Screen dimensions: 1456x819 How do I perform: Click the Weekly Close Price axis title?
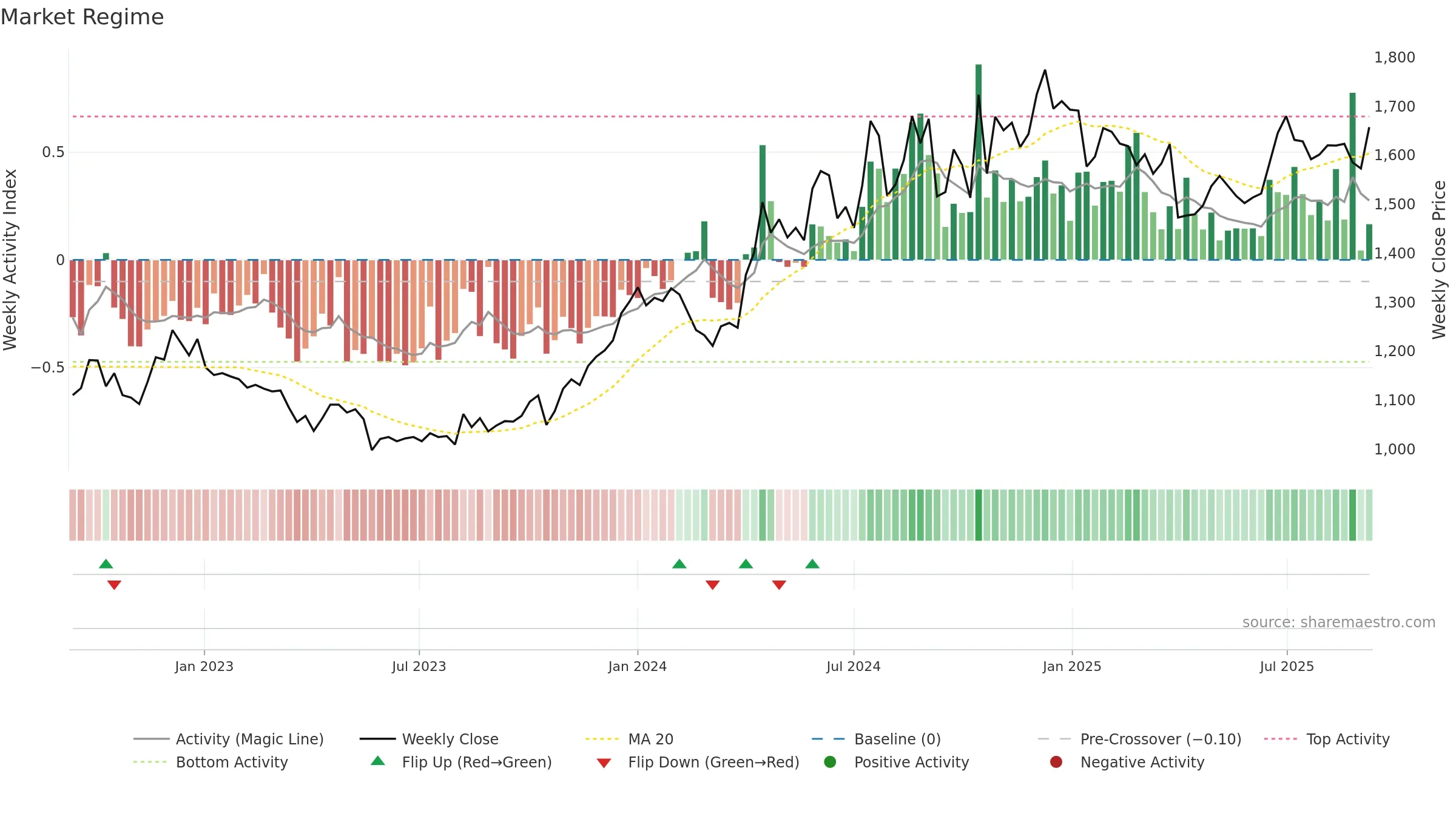point(1439,260)
